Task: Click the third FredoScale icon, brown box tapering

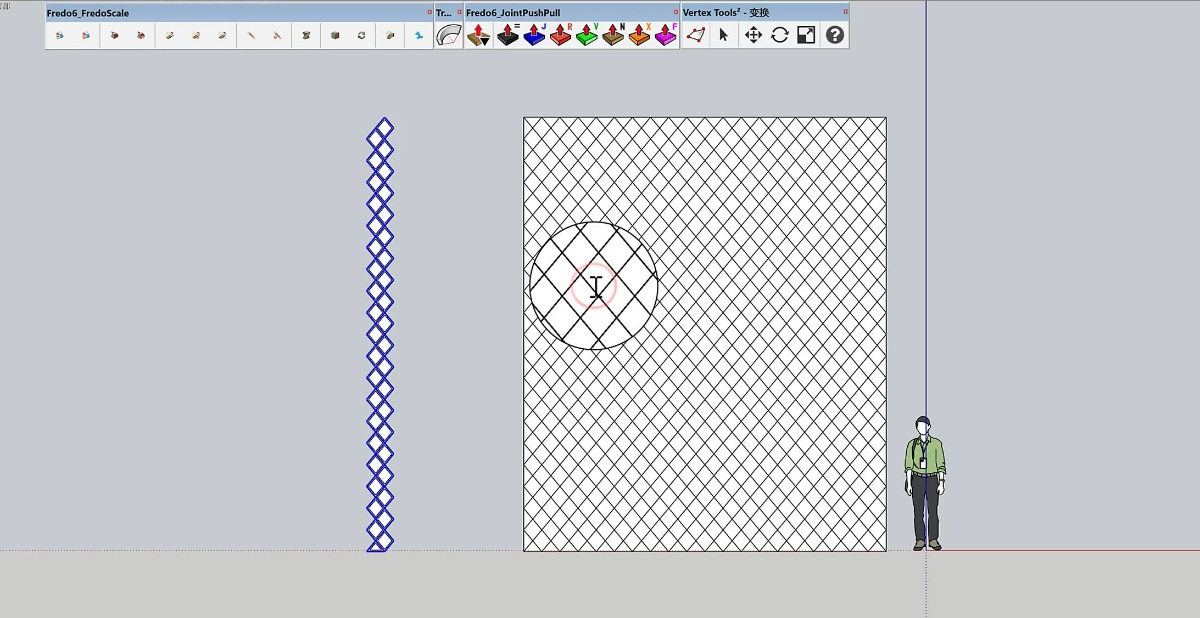Action: (114, 36)
